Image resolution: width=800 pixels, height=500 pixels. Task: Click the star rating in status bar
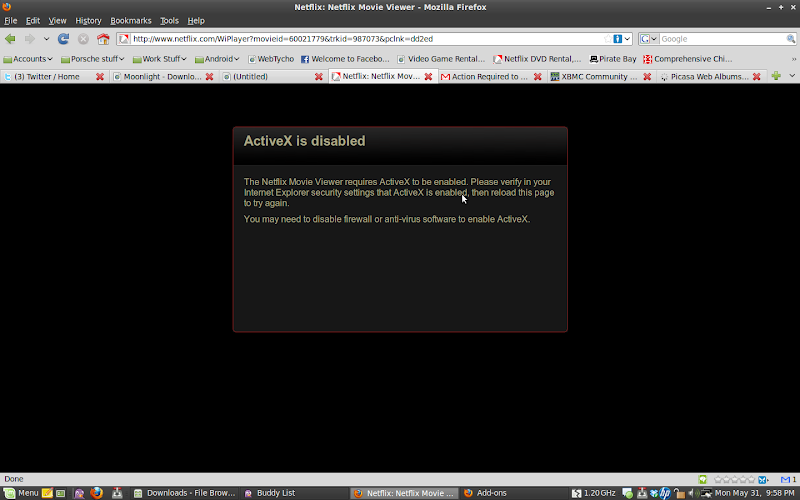coord(734,480)
